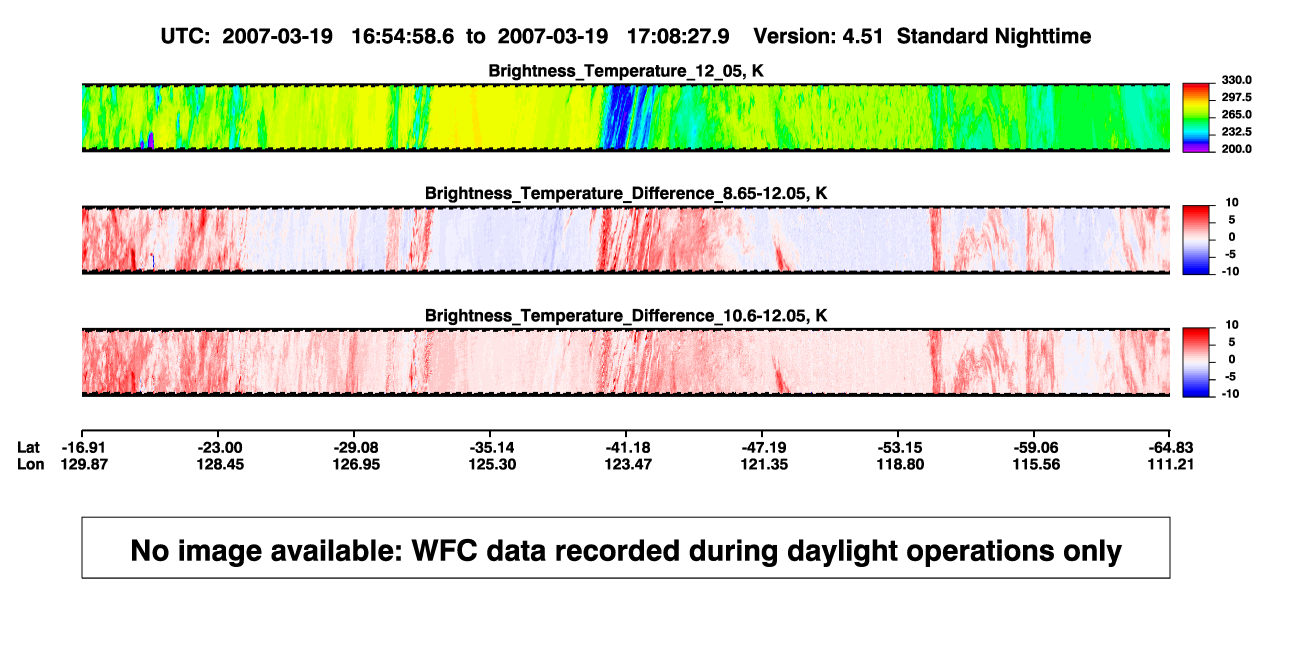Click the Standard Nighttime label

994,36
